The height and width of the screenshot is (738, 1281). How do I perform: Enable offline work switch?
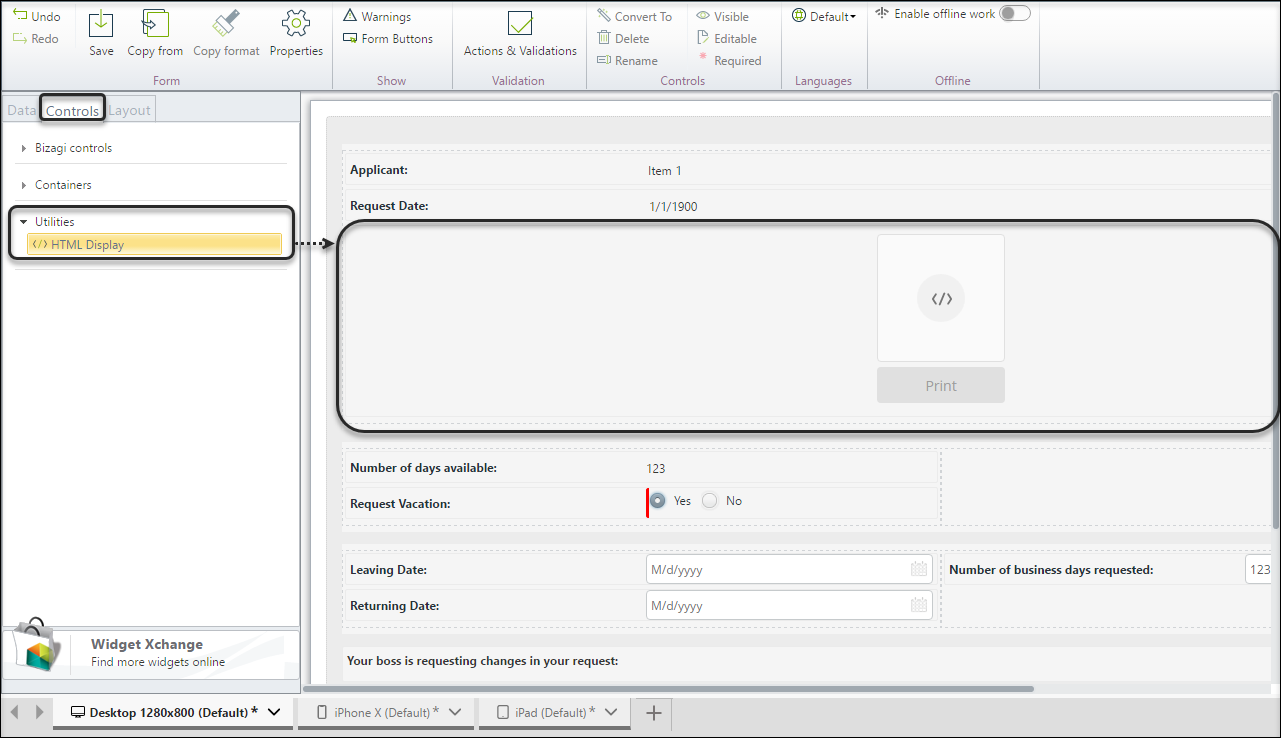point(1015,13)
